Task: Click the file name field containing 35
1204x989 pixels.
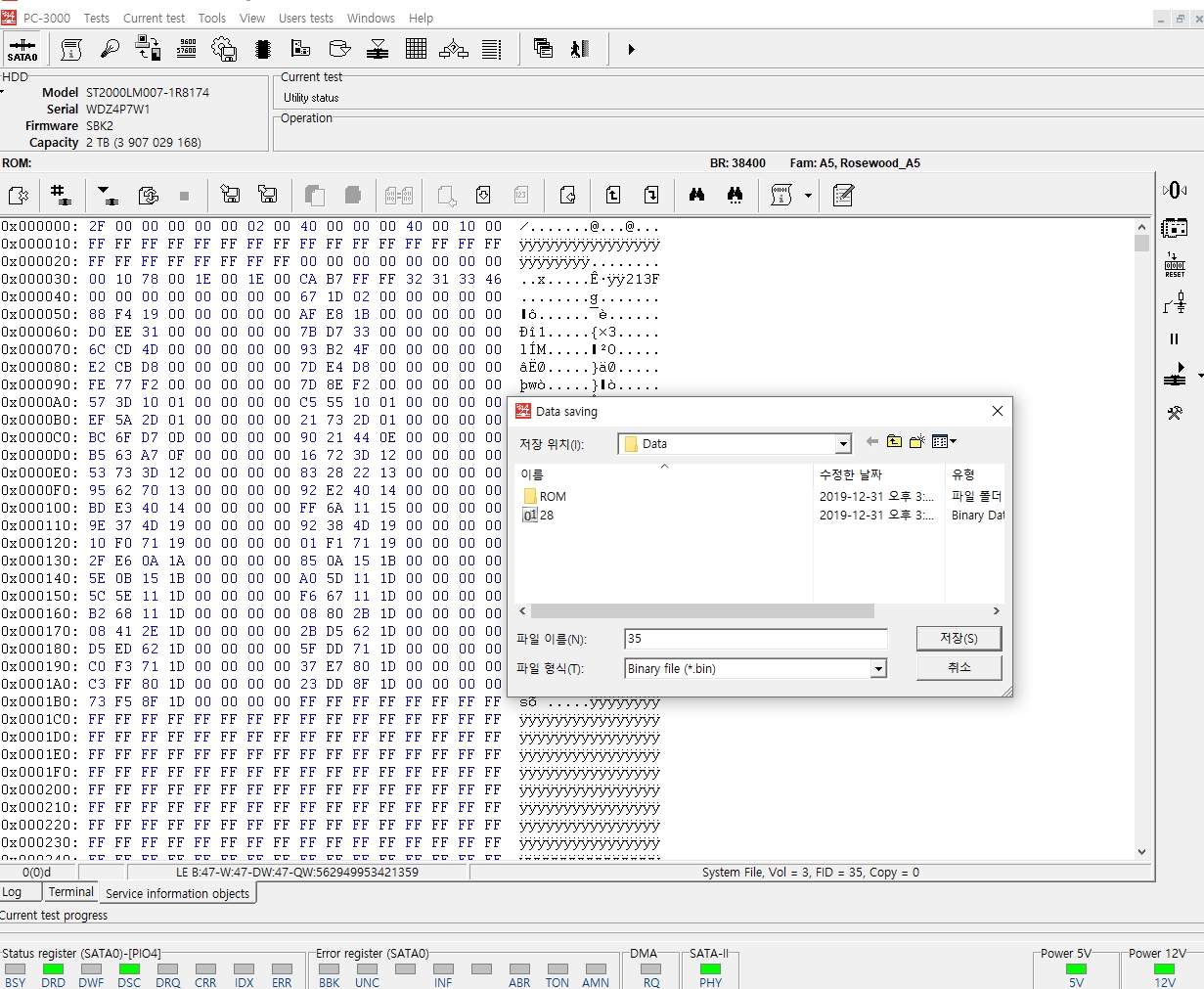Action: (755, 639)
